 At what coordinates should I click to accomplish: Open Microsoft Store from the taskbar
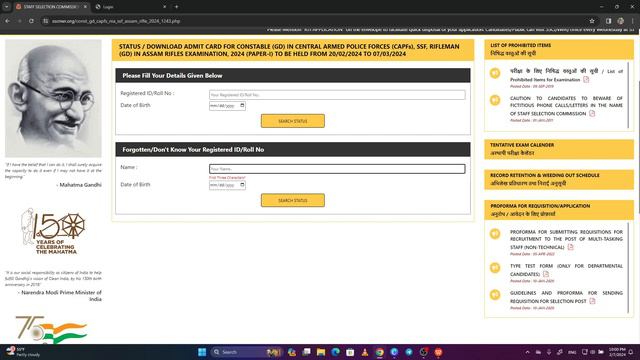click(350, 352)
